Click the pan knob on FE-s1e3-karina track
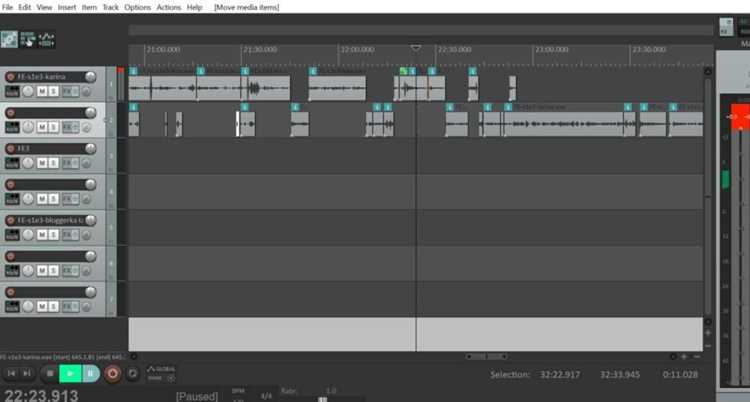Viewport: 750px width, 402px height. click(28, 91)
